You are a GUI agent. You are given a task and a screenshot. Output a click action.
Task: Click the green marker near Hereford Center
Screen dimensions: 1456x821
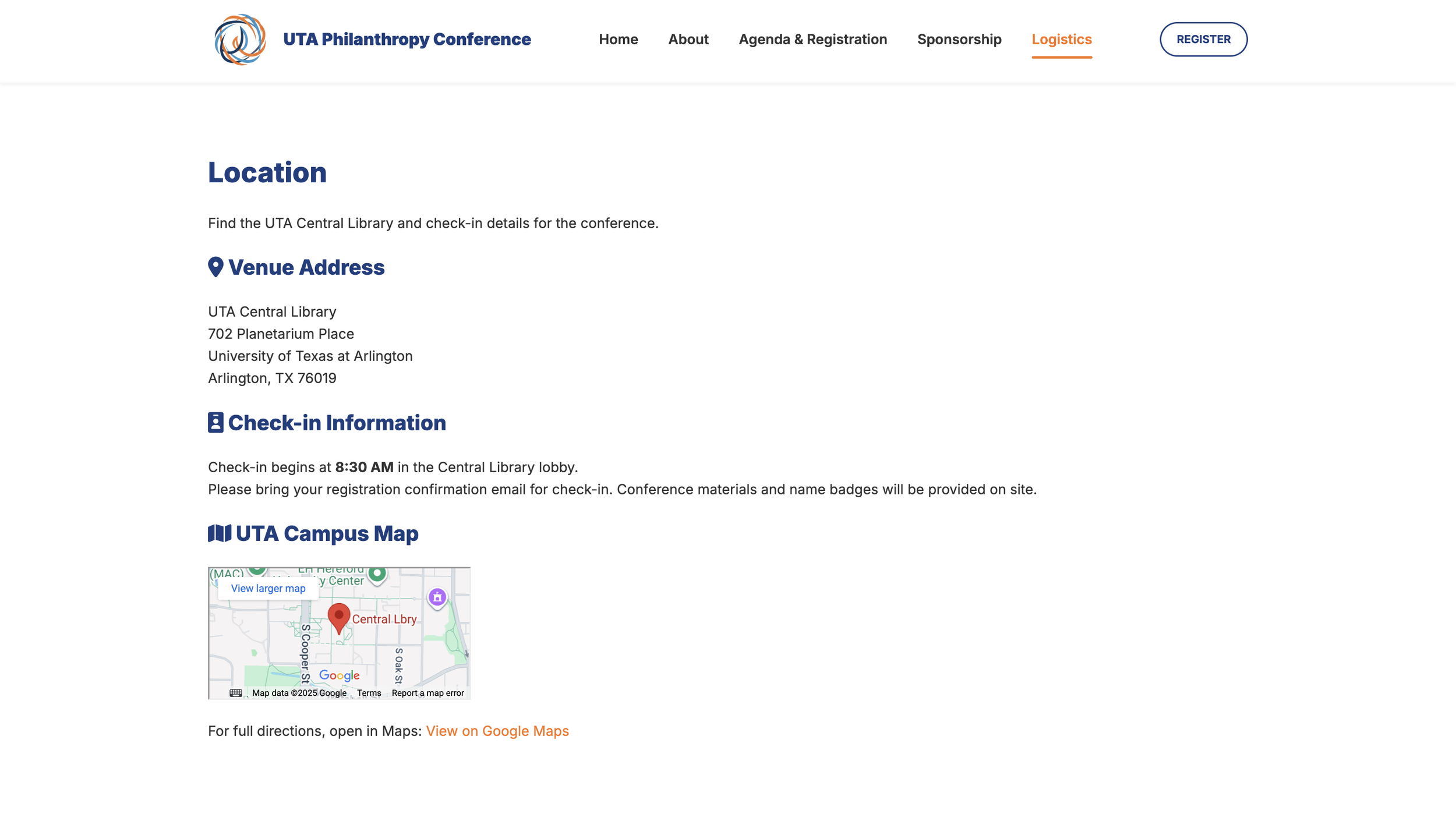point(377,574)
